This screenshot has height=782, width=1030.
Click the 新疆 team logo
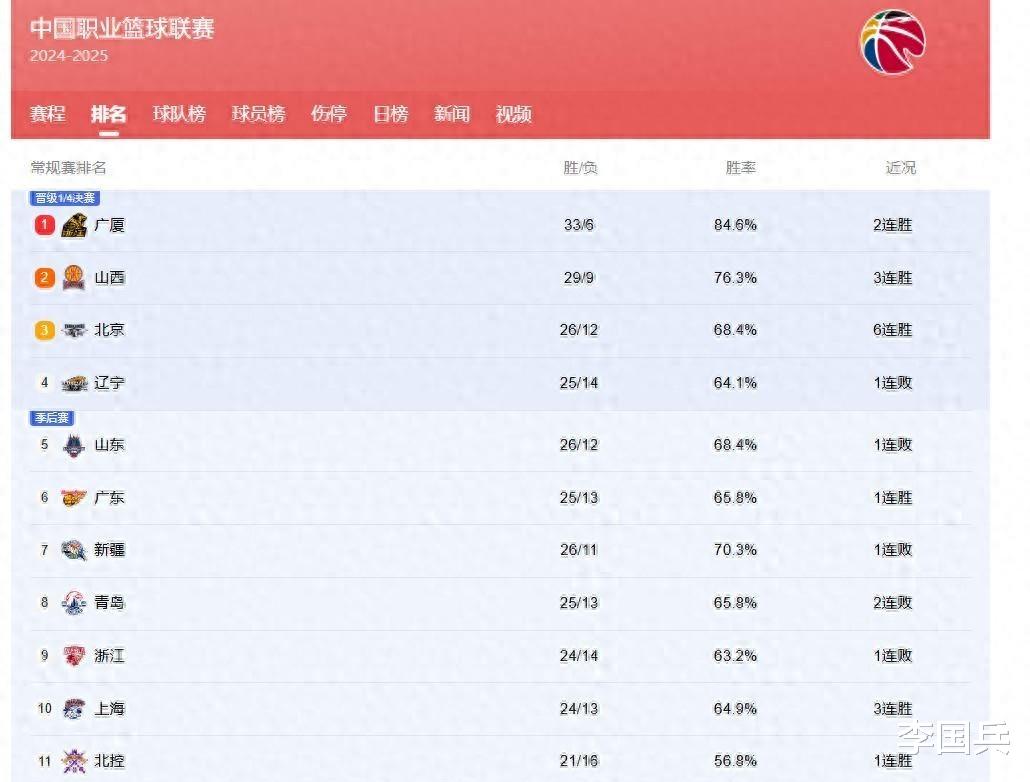74,550
